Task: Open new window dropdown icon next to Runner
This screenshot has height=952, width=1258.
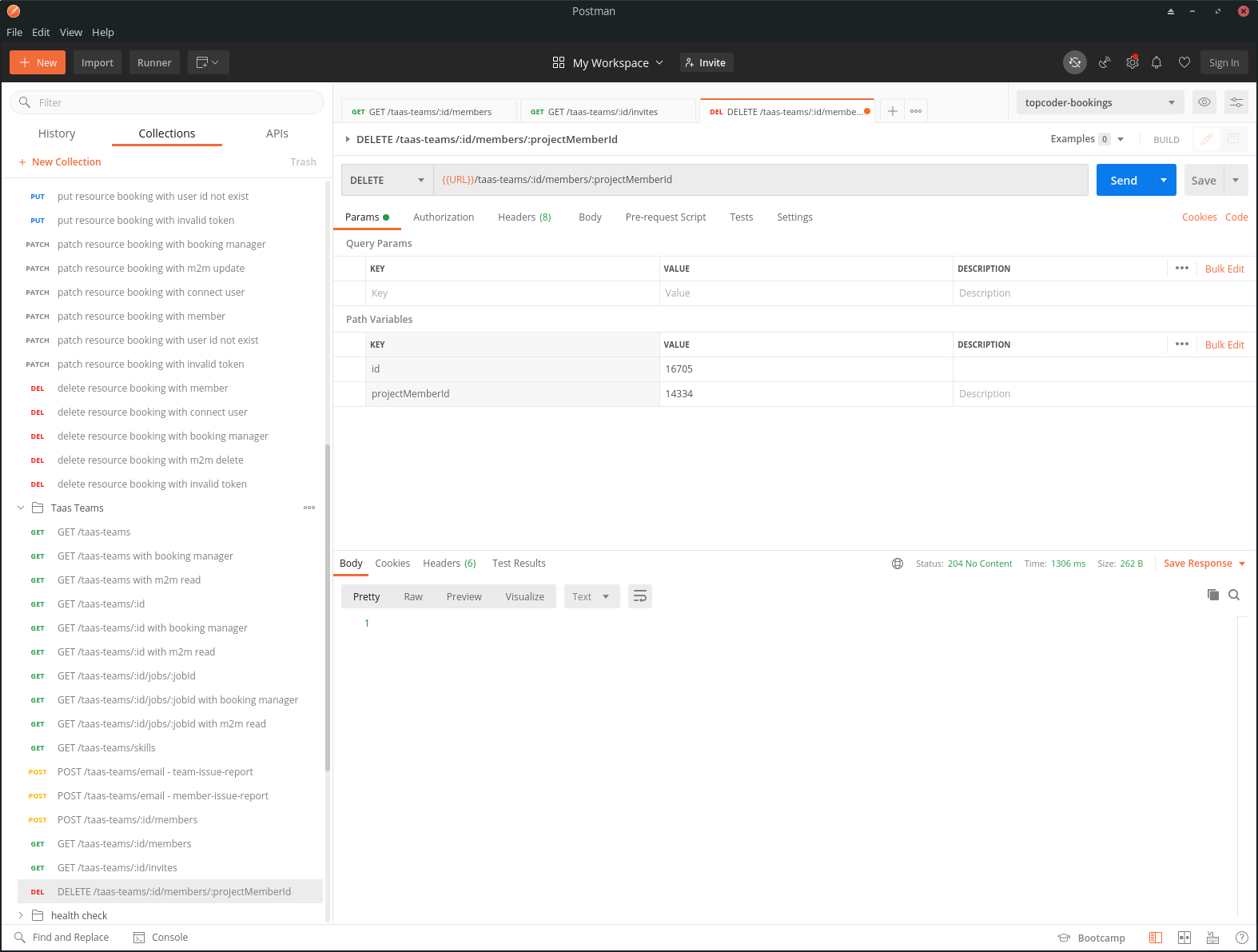Action: point(209,62)
